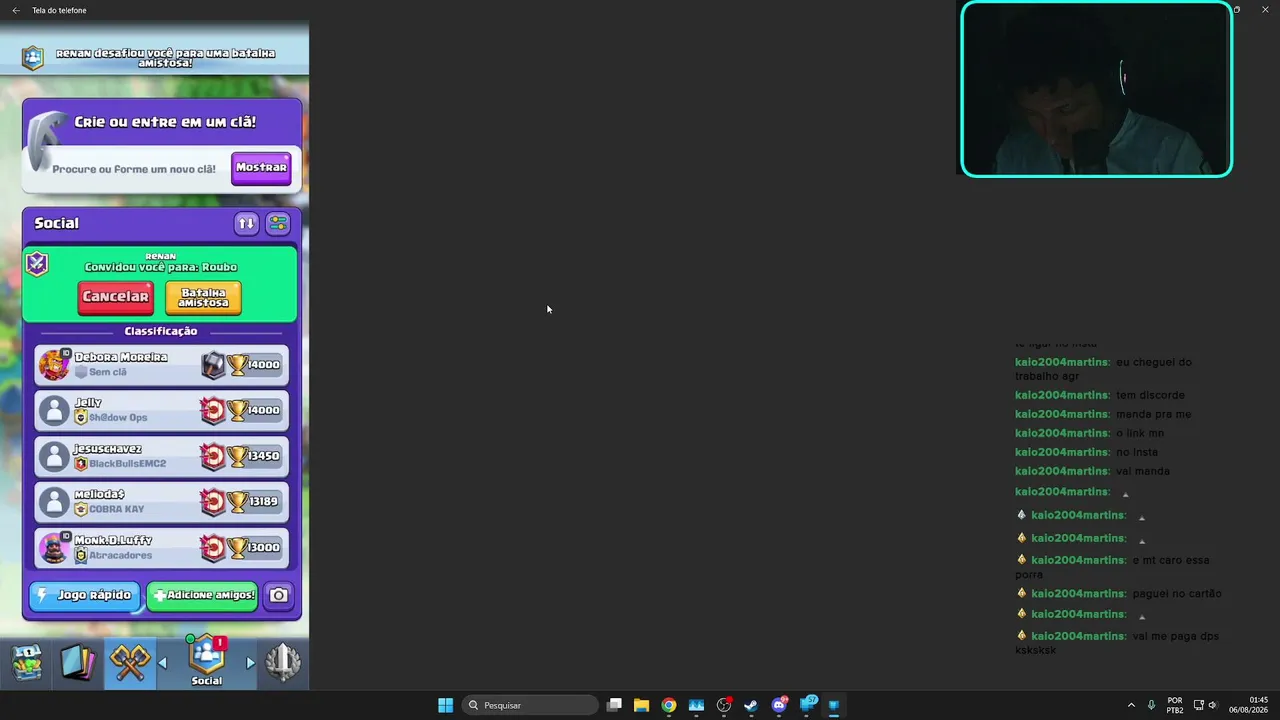Open File Explorer from taskbar
The width and height of the screenshot is (1280, 720).
(642, 705)
